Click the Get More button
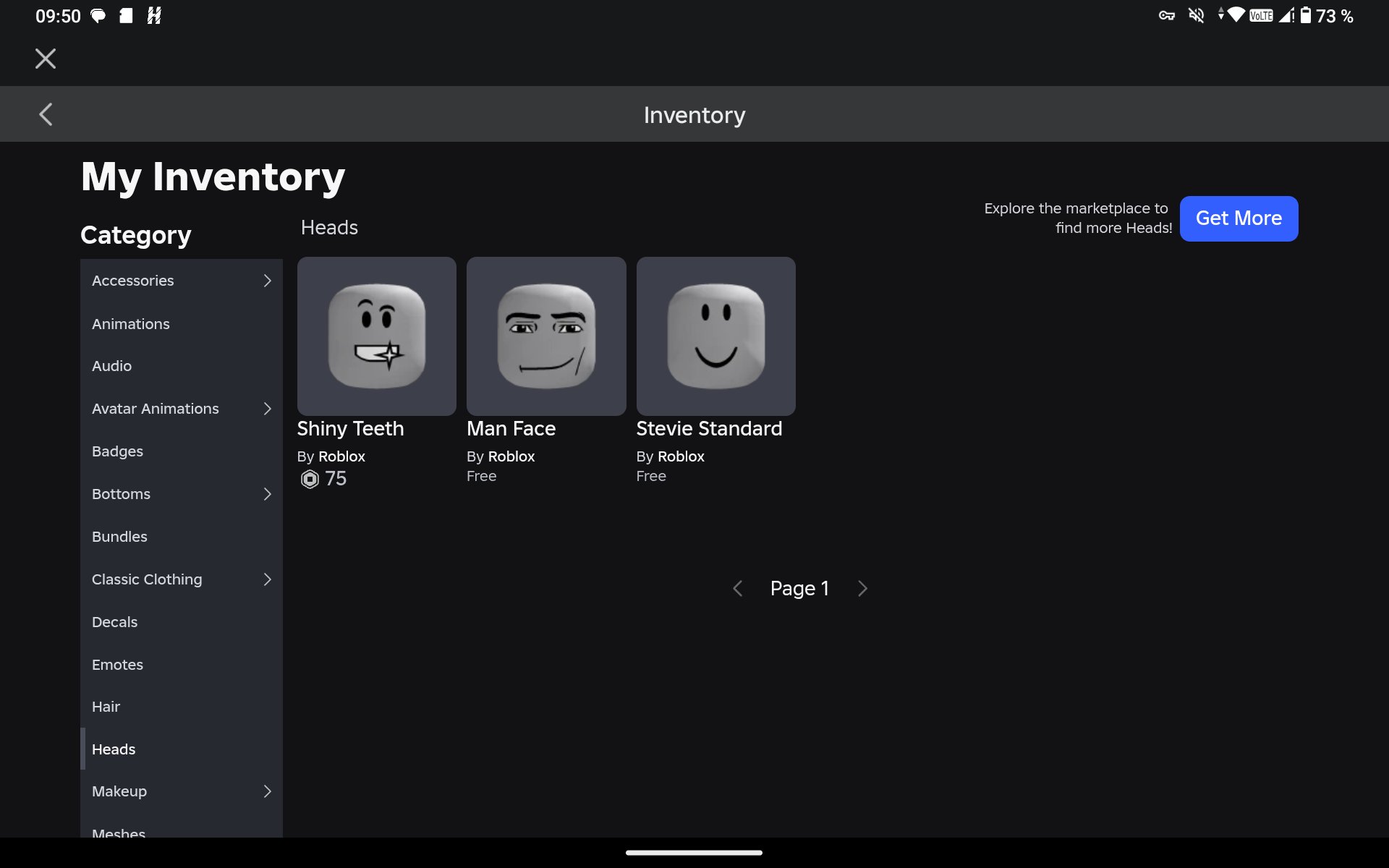 pos(1239,218)
